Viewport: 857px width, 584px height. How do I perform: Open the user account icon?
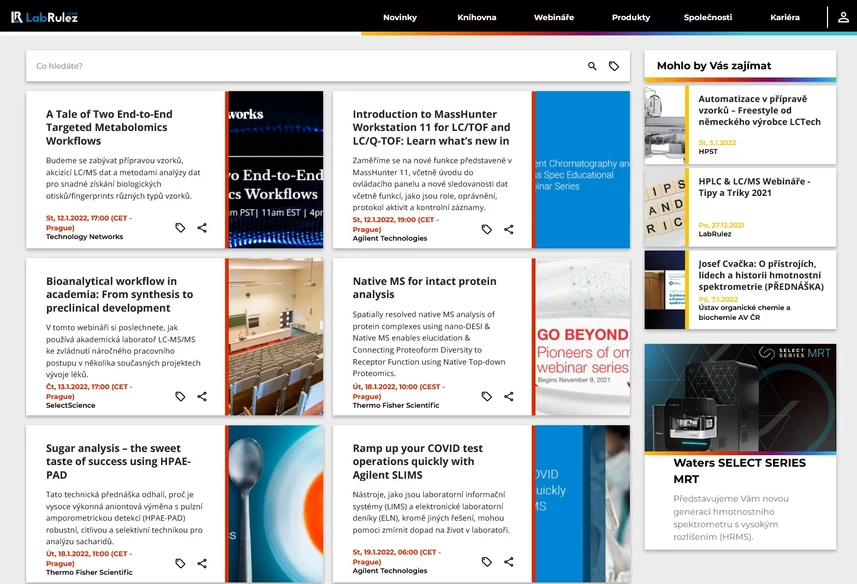(x=843, y=17)
